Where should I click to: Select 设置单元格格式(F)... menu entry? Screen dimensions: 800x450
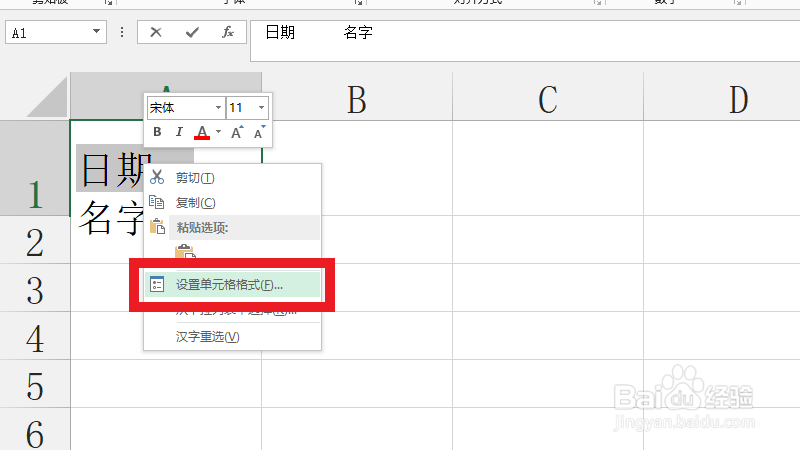coord(233,285)
